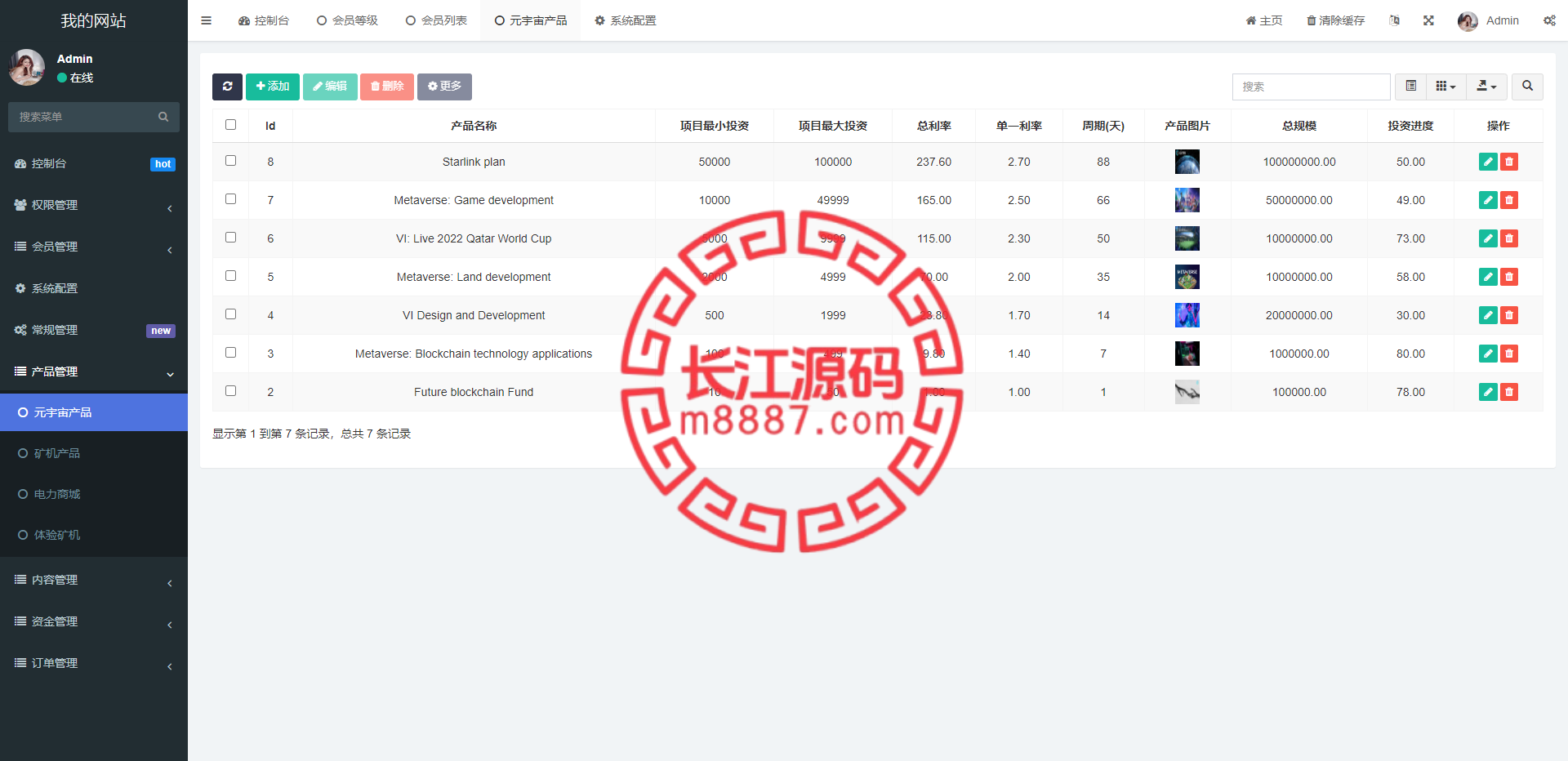Click the table 搜索 search field
Image resolution: width=1568 pixels, height=761 pixels.
point(1312,87)
